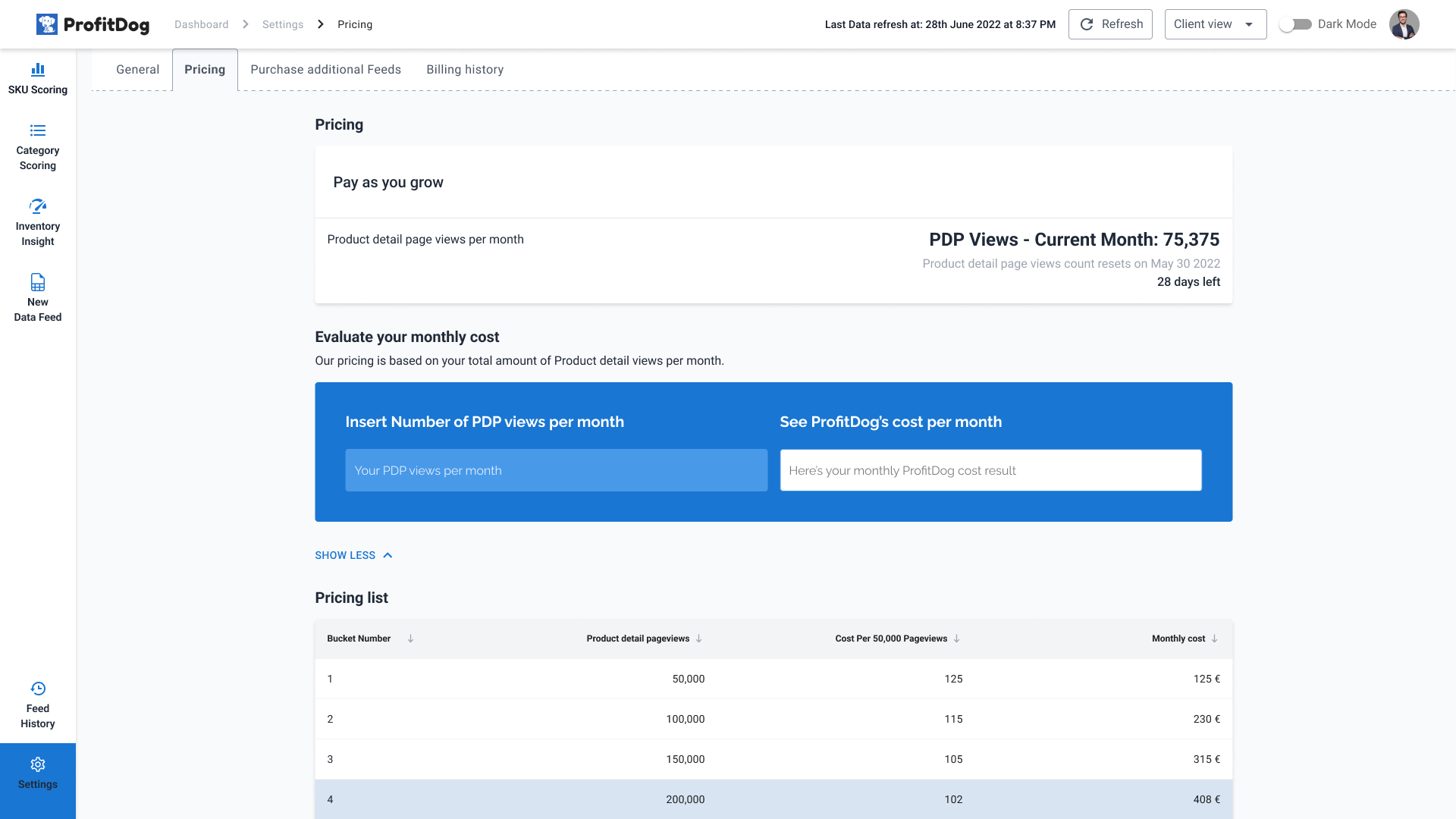Open Inventory Insight gauge icon
This screenshot has width=1456, height=819.
tap(38, 206)
